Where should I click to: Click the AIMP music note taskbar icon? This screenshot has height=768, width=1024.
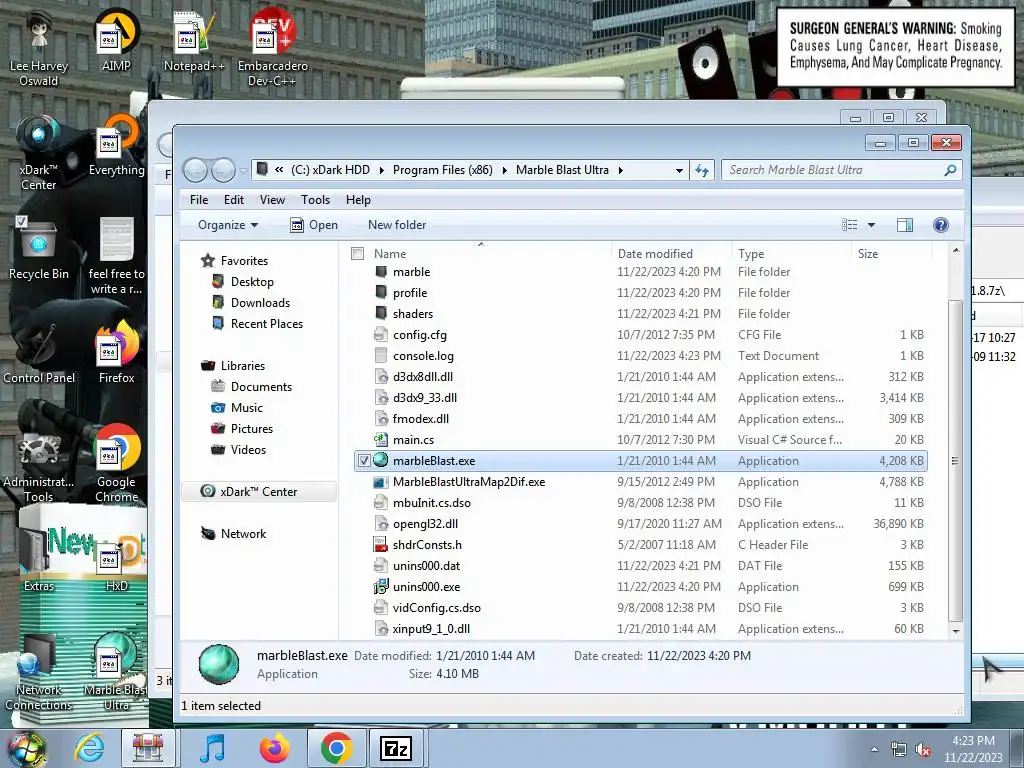(x=212, y=748)
